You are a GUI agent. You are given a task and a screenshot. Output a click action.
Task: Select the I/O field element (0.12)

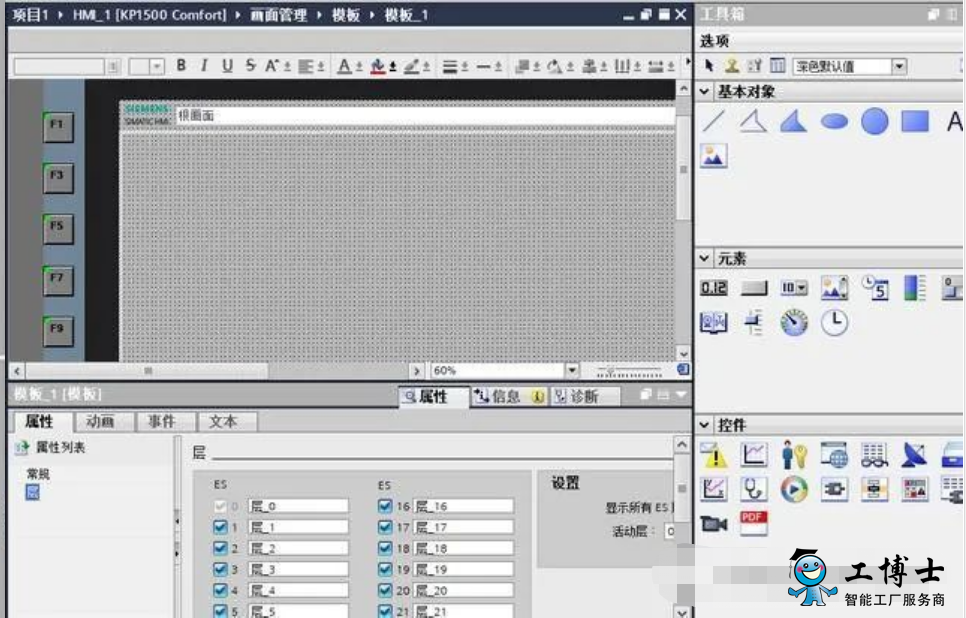(713, 288)
